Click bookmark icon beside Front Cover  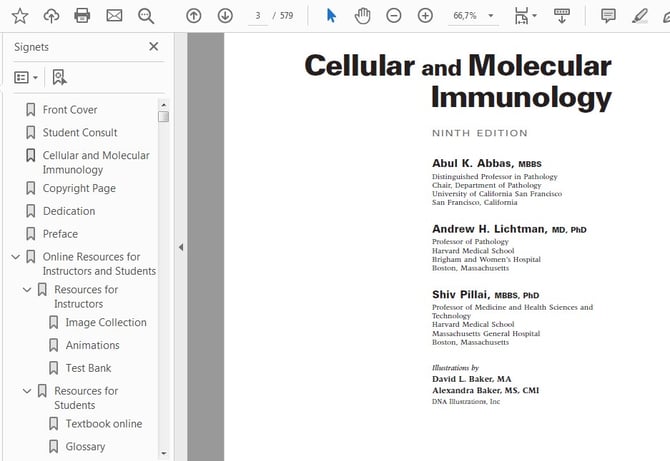tap(30, 110)
